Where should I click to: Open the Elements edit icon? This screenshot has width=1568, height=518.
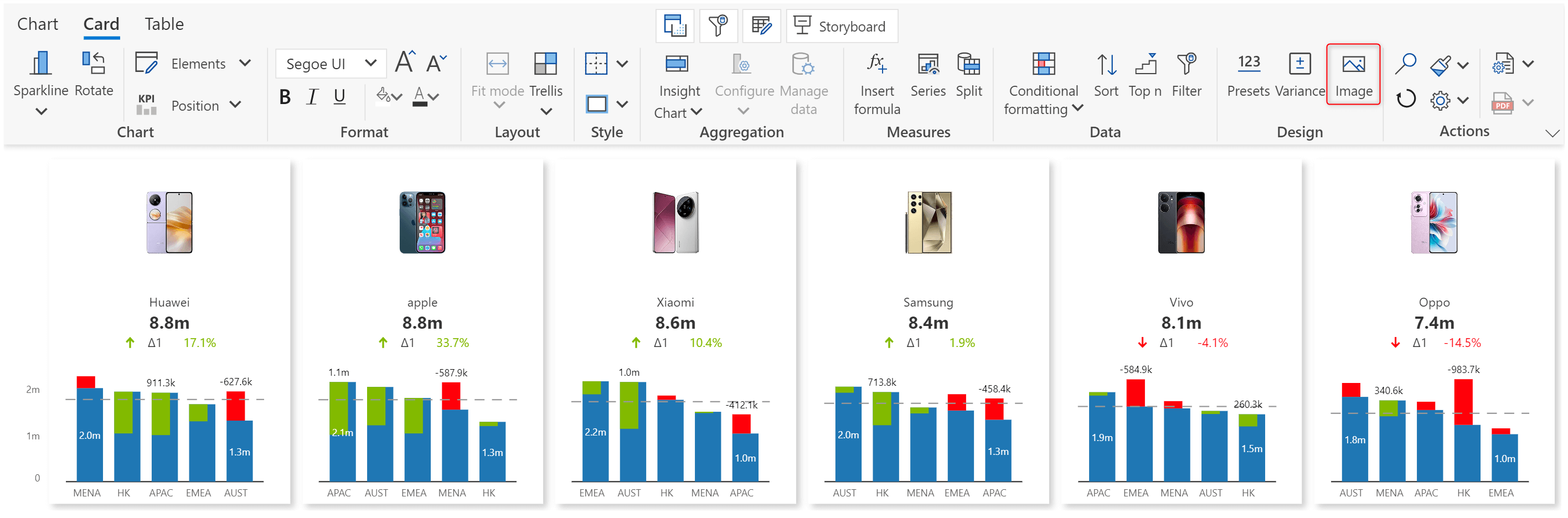click(146, 63)
